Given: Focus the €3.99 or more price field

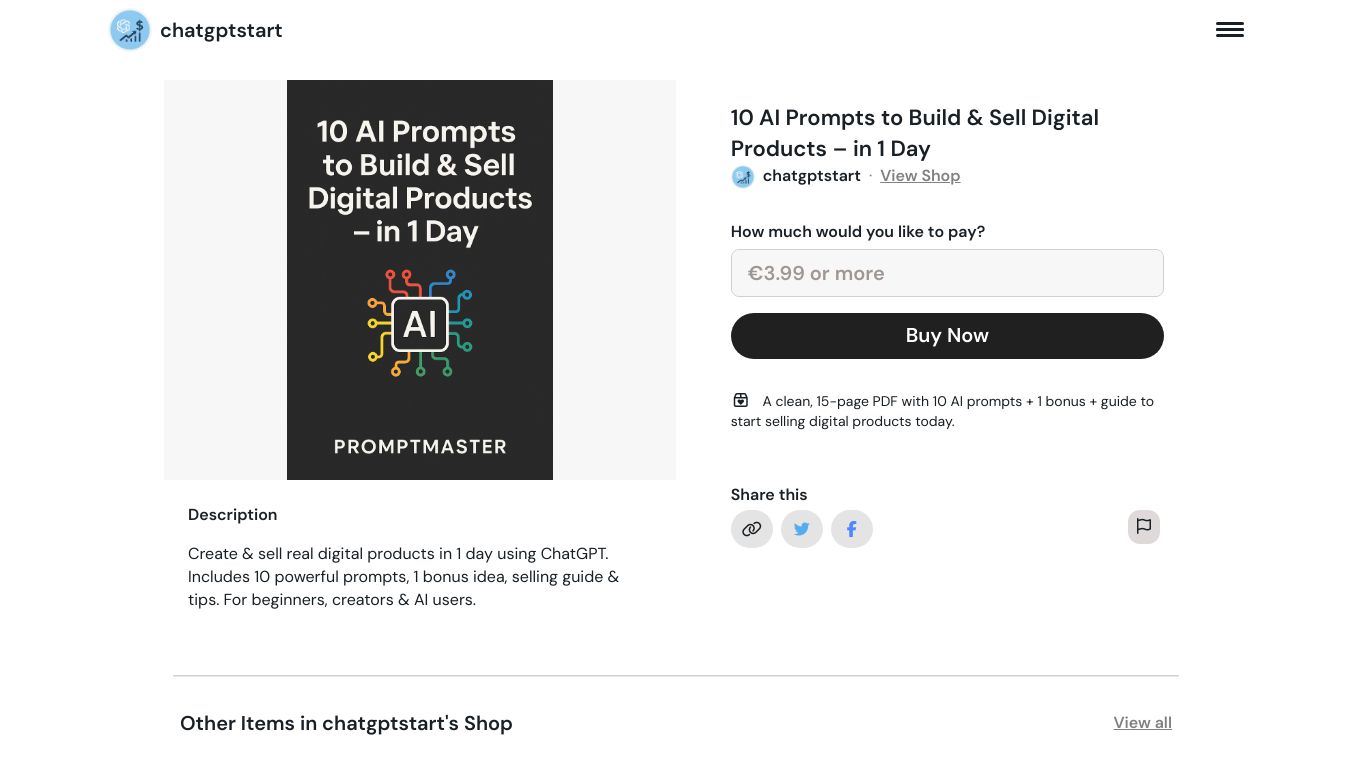Looking at the screenshot, I should (x=947, y=273).
